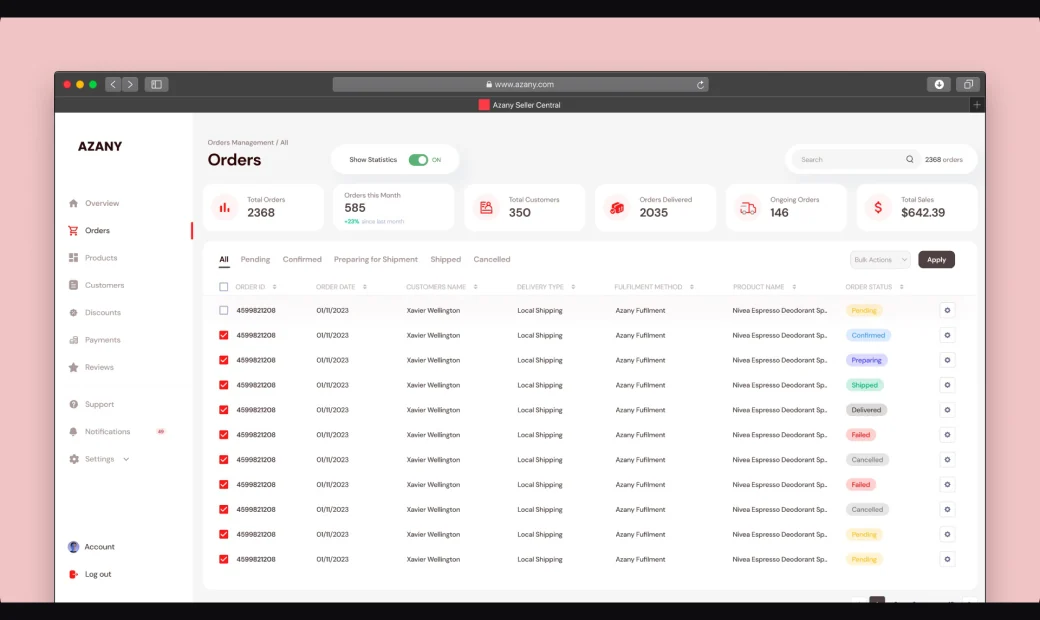Click the Apply button
The width and height of the screenshot is (1040, 620).
(937, 259)
